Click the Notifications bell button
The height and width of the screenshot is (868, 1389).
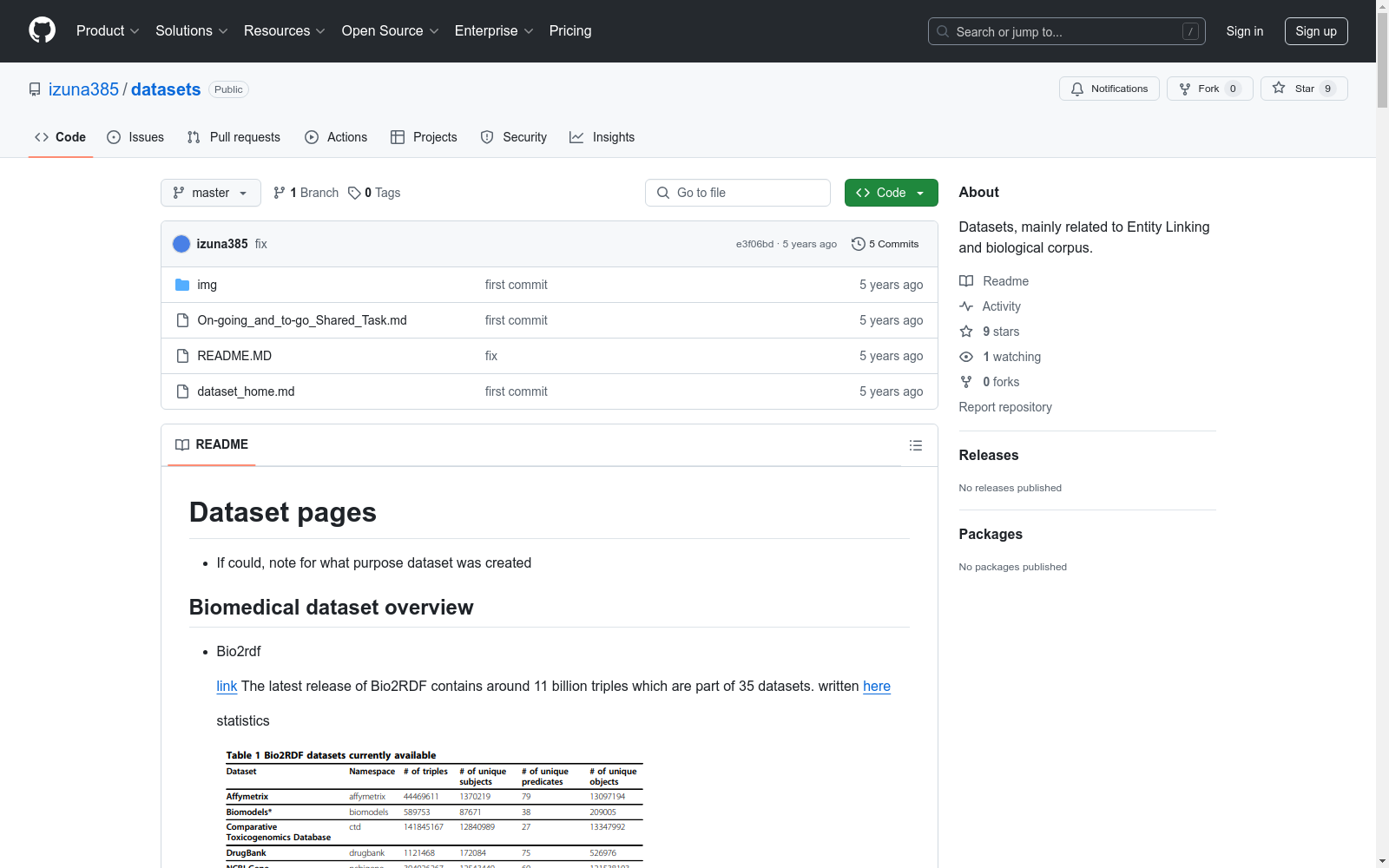coord(1109,89)
